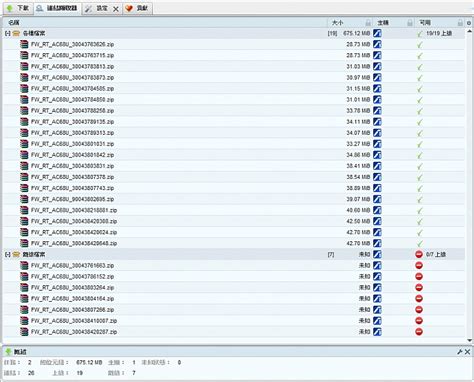Viewport: 474px width, 382px height.
Task: Click the hoster icon in the 42.50 MB row
Action: [377, 221]
